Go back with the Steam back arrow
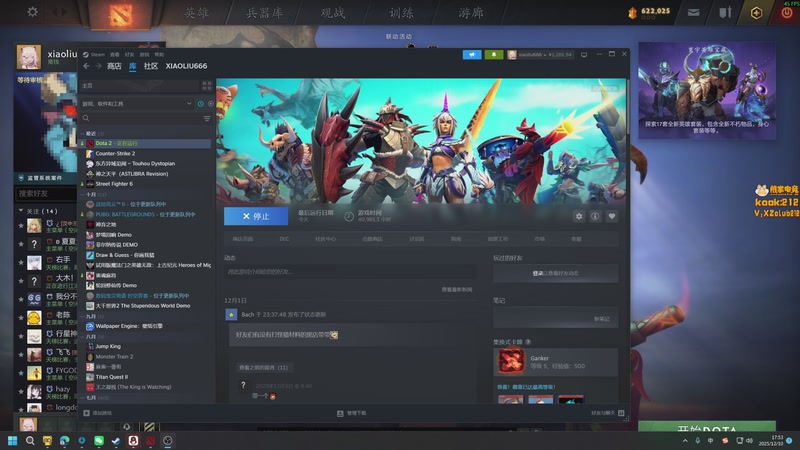Image resolution: width=800 pixels, height=450 pixels. click(86, 66)
